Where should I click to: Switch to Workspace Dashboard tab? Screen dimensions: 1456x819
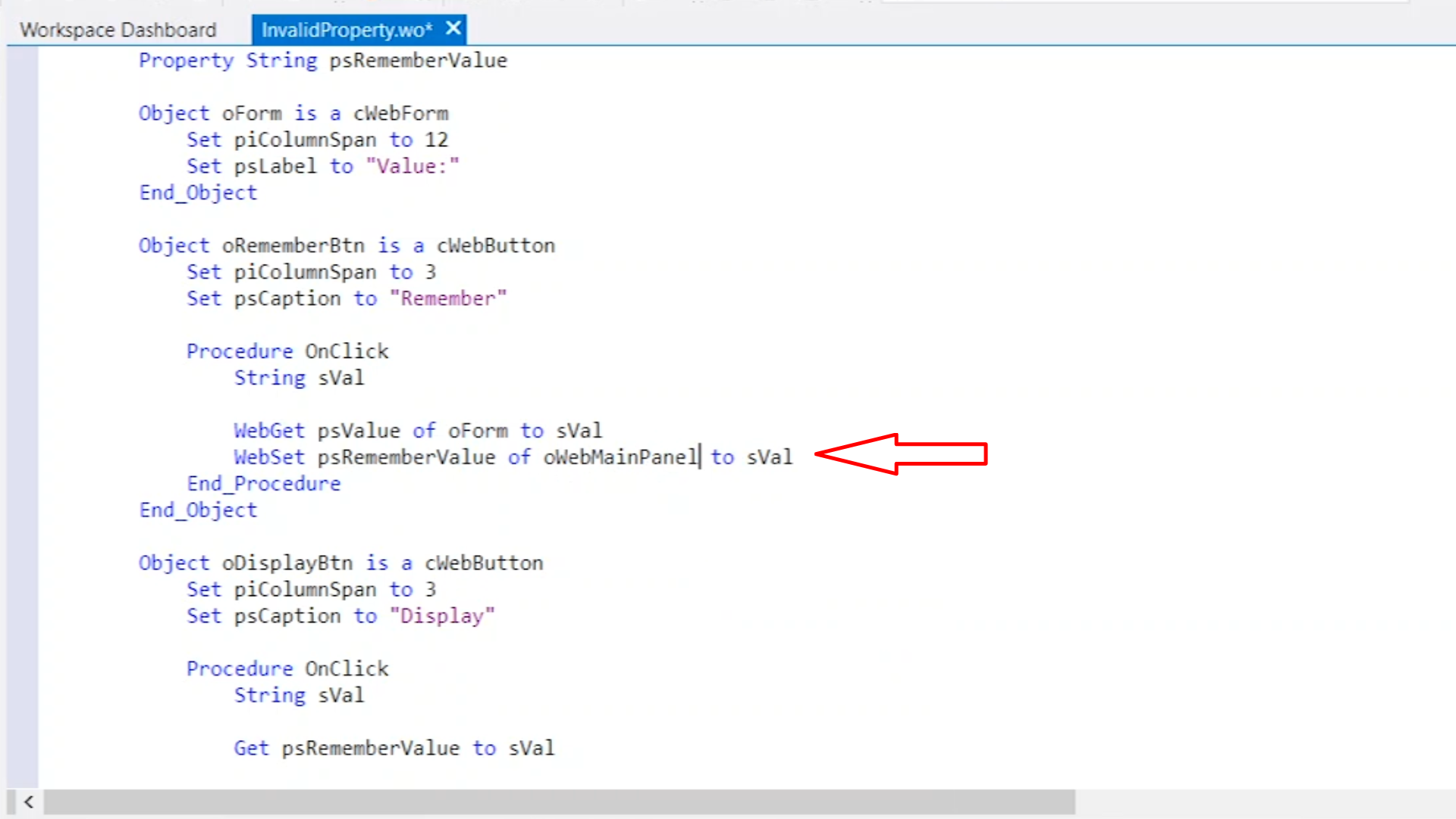[x=118, y=30]
